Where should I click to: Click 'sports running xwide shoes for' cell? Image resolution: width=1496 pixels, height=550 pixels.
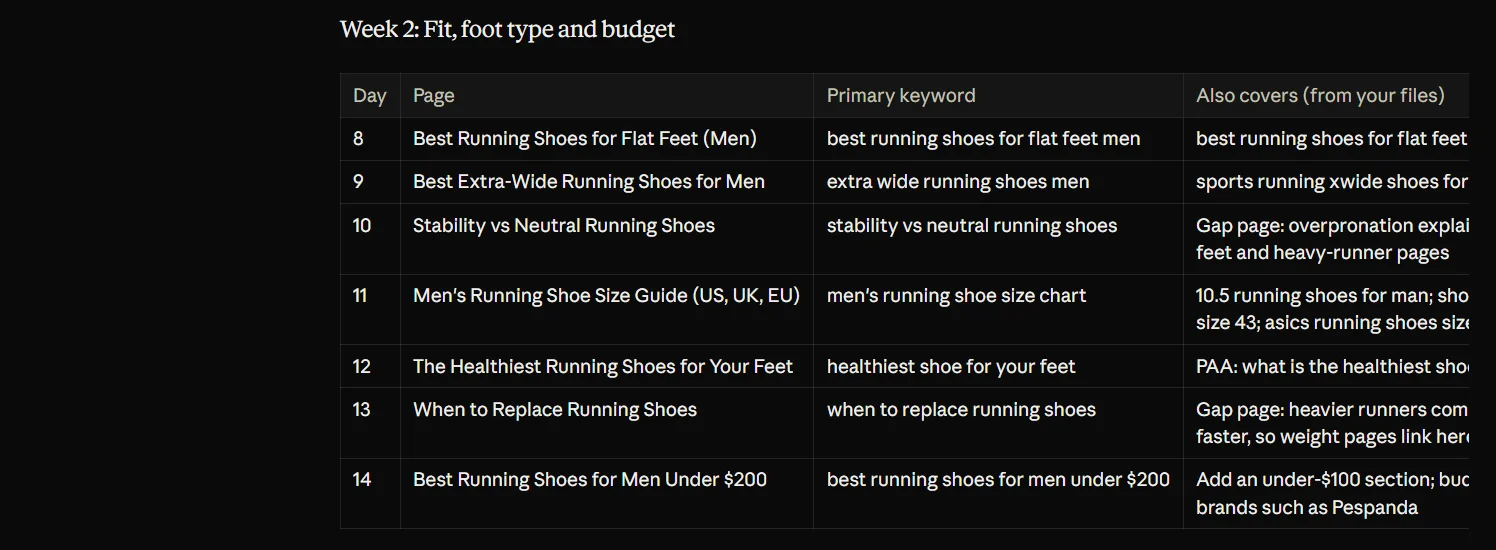1326,182
